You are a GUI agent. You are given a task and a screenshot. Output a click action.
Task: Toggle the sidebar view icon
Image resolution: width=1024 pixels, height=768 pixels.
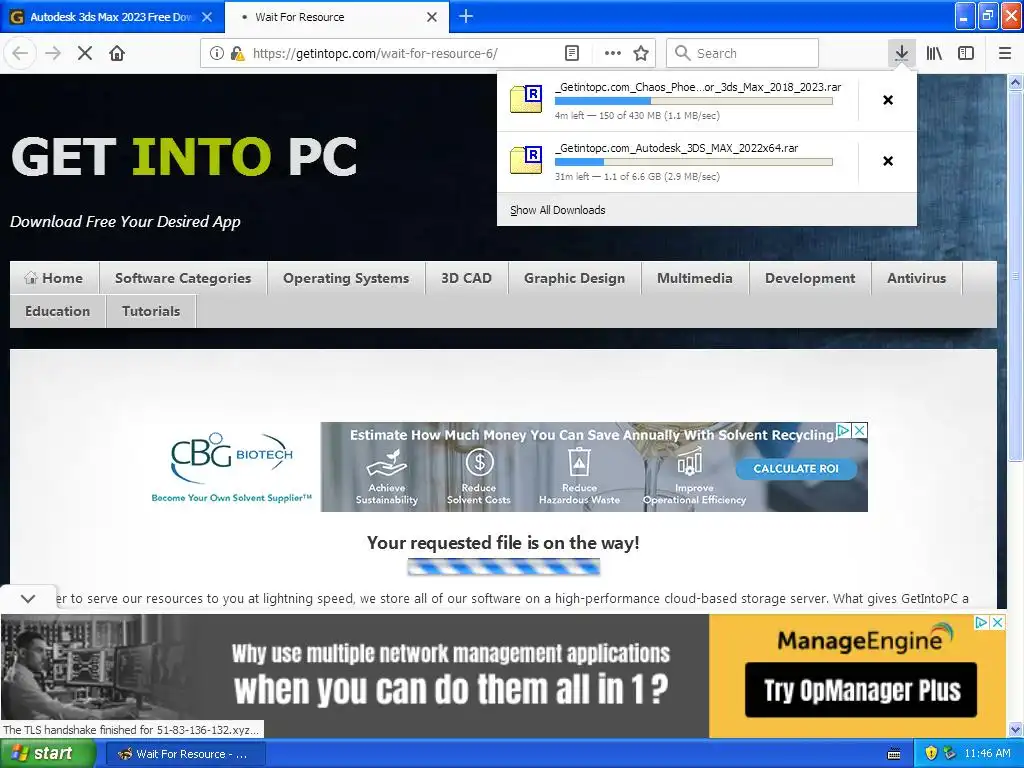pyautogui.click(x=966, y=53)
